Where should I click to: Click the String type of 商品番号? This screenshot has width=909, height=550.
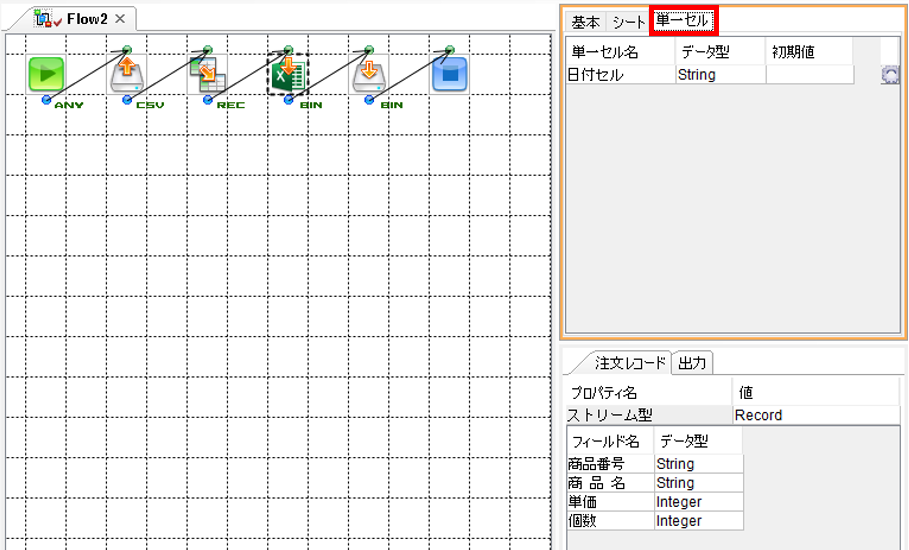click(x=699, y=464)
